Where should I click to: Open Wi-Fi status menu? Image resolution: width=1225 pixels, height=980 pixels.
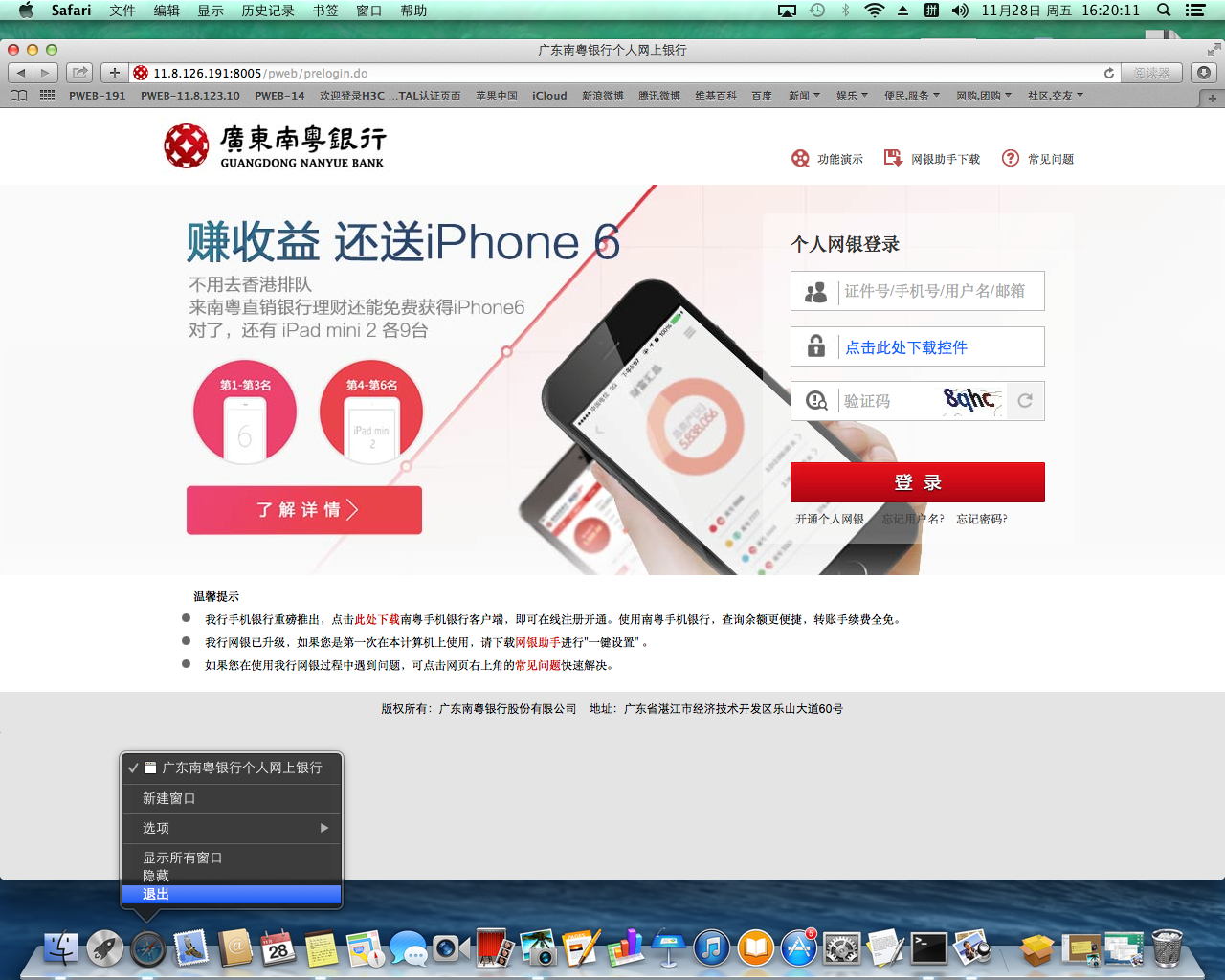pos(874,11)
